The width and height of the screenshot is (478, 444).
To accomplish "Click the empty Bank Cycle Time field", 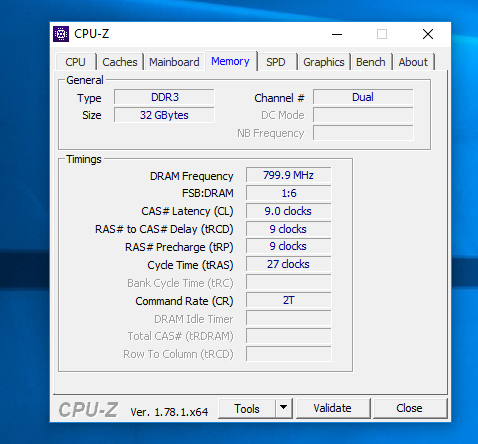I will (289, 282).
